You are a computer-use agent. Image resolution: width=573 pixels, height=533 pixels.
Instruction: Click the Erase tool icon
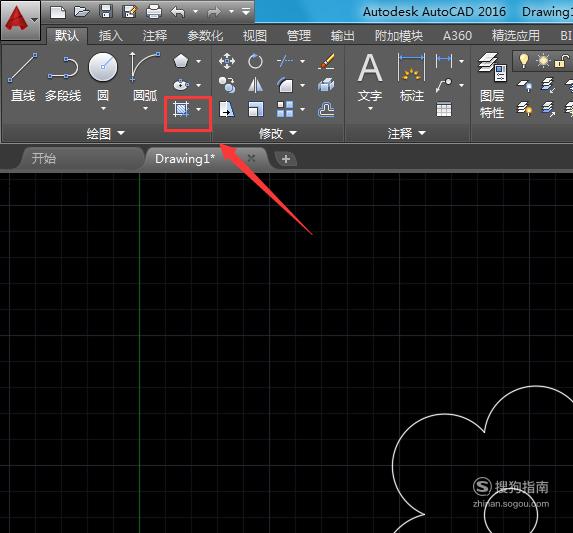[x=326, y=61]
